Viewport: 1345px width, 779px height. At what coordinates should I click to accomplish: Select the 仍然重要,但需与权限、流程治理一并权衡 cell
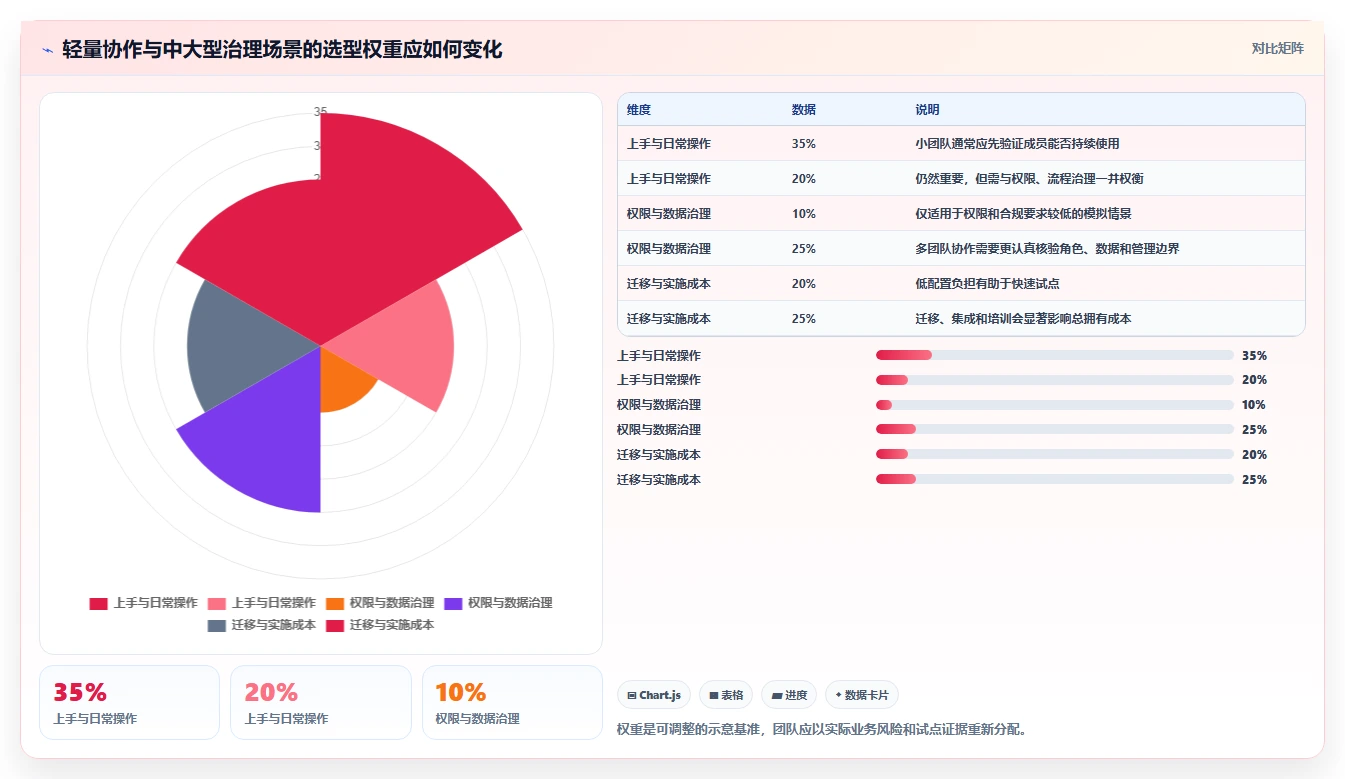click(1029, 179)
